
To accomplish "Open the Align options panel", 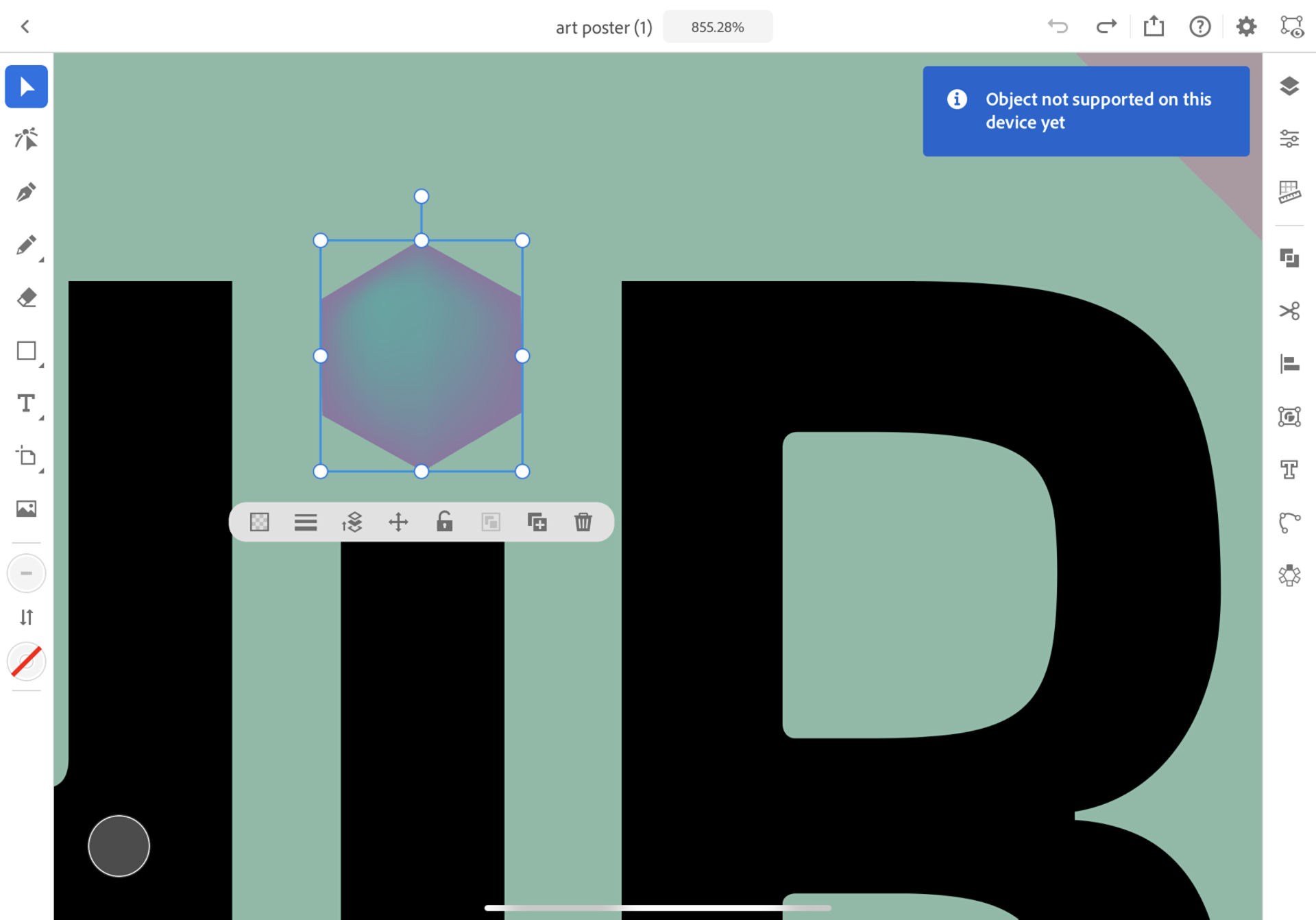I will pyautogui.click(x=1289, y=363).
